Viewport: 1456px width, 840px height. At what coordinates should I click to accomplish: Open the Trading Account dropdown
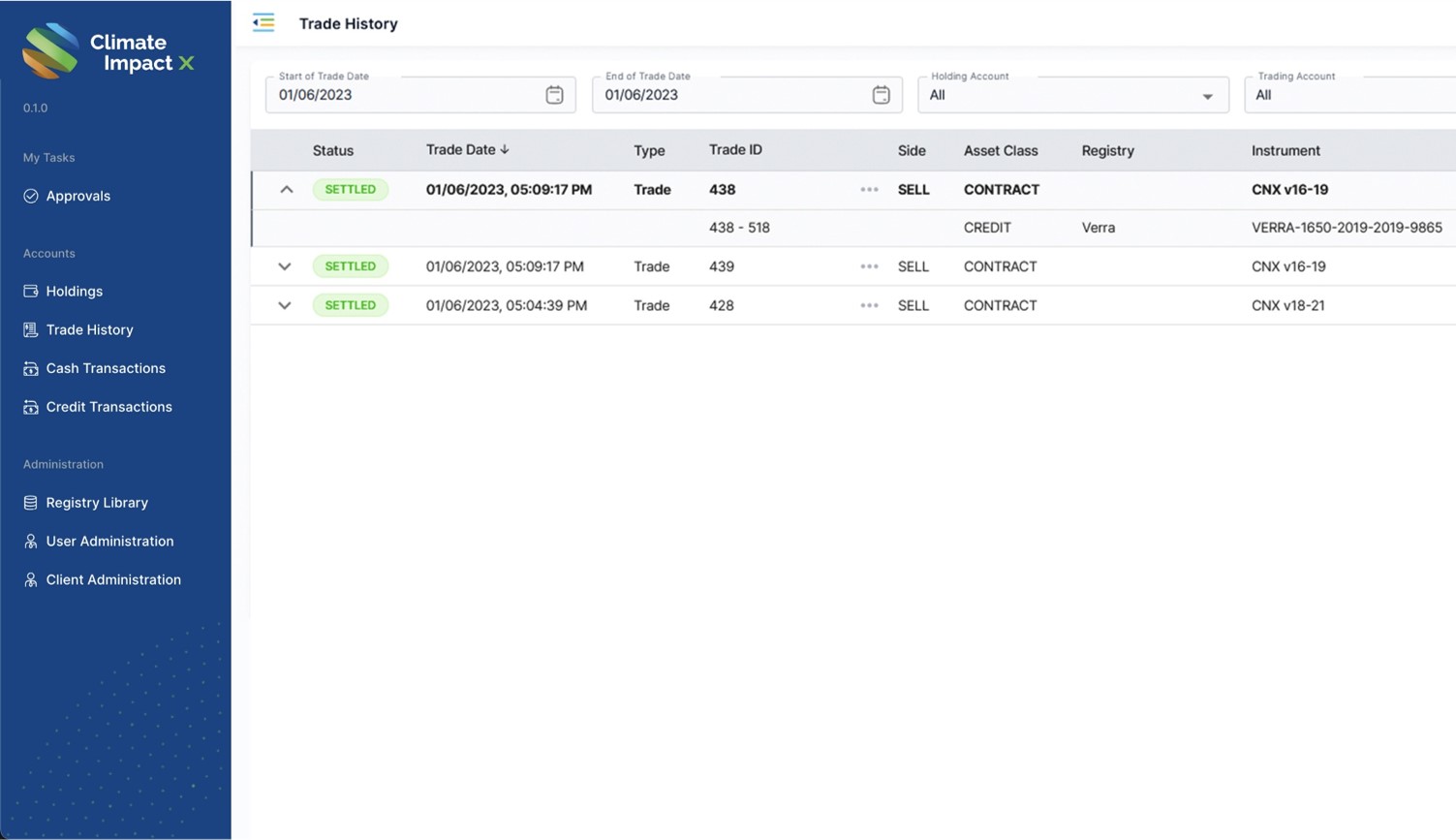coord(1350,95)
